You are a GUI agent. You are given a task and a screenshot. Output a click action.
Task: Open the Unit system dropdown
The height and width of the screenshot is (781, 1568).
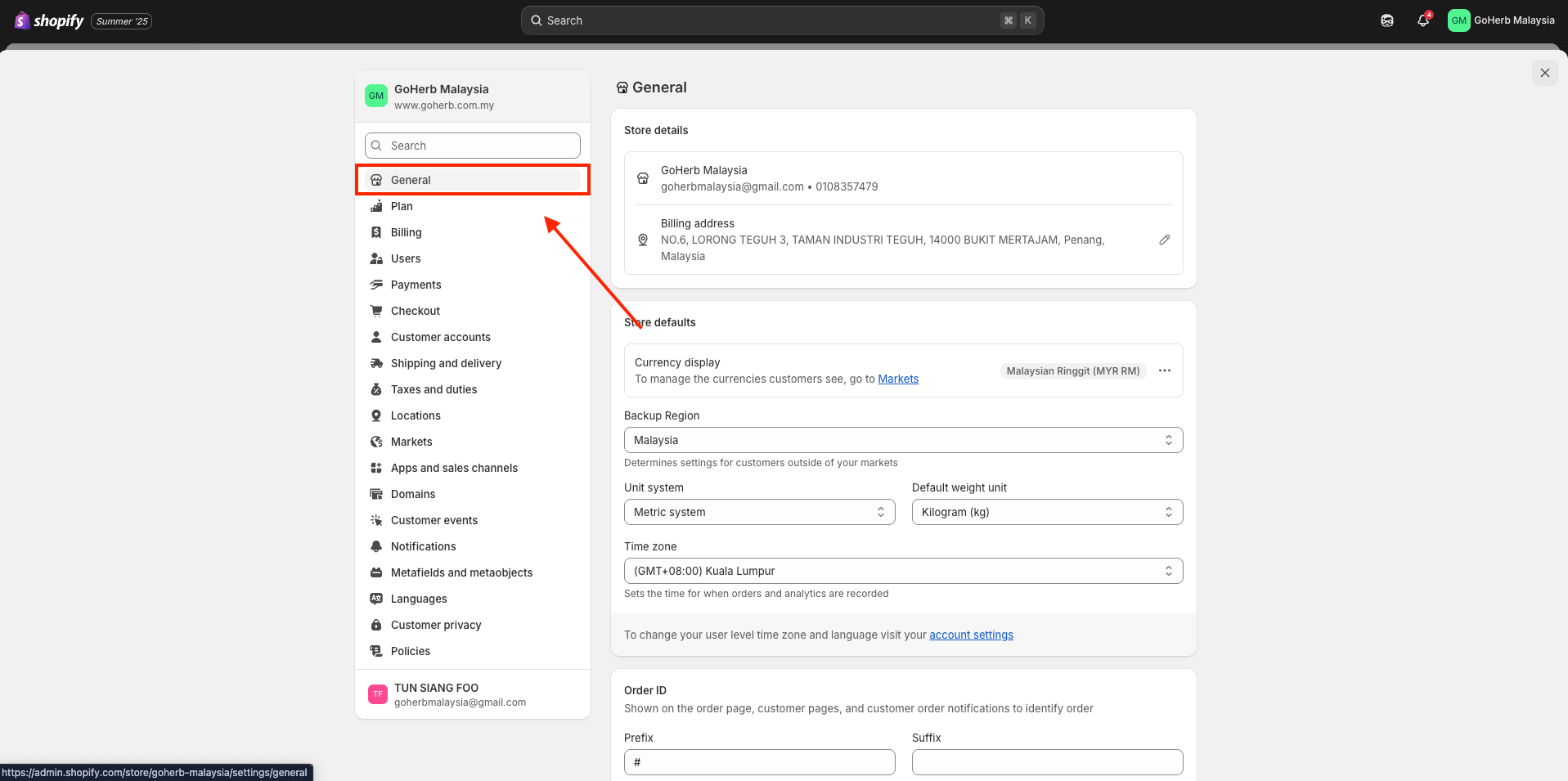(x=759, y=512)
